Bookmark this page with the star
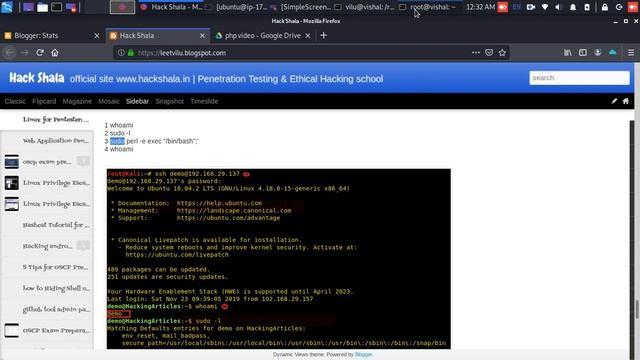The height and width of the screenshot is (360, 640). point(502,53)
